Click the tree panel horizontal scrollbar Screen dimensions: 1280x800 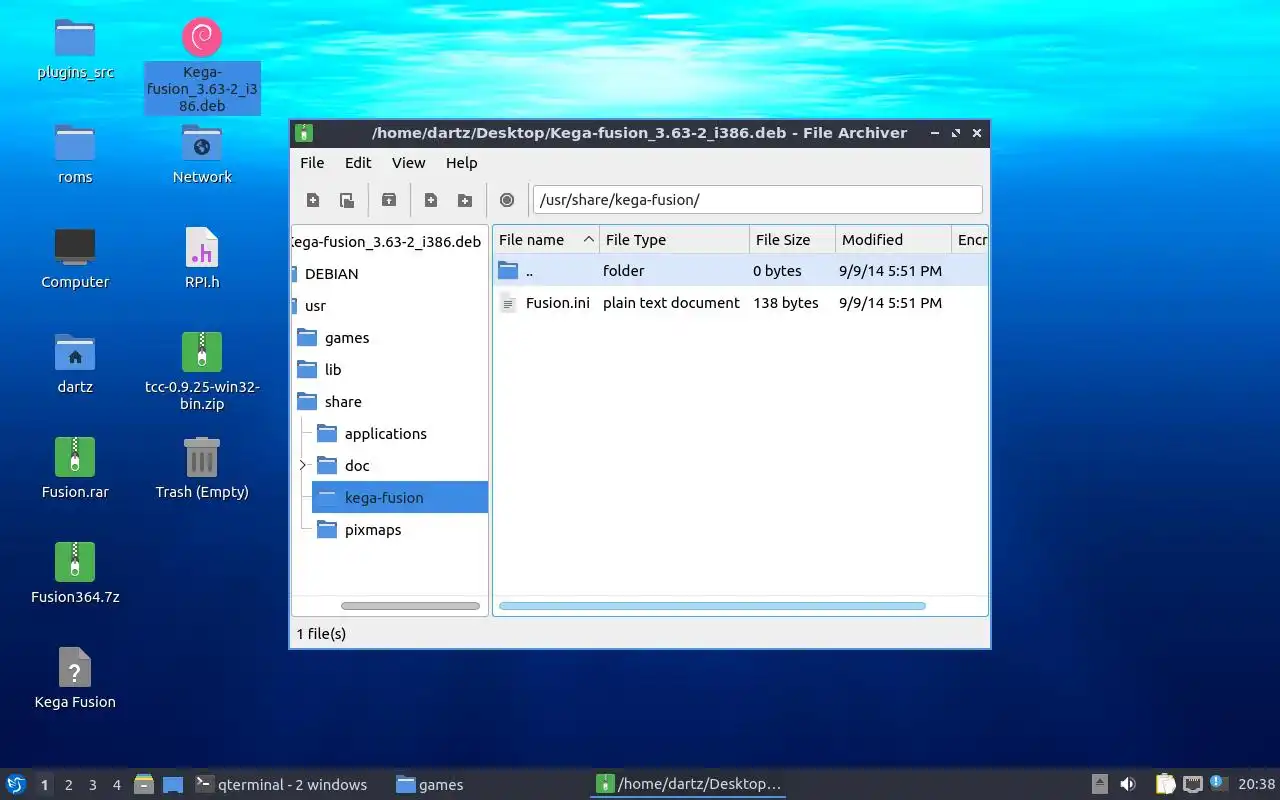(410, 606)
